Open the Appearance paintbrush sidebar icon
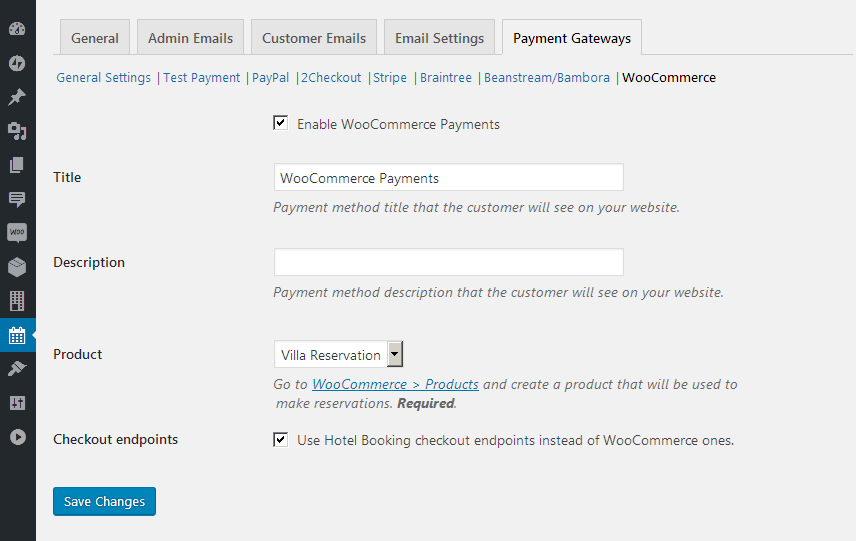This screenshot has height=541, width=856. tap(17, 369)
